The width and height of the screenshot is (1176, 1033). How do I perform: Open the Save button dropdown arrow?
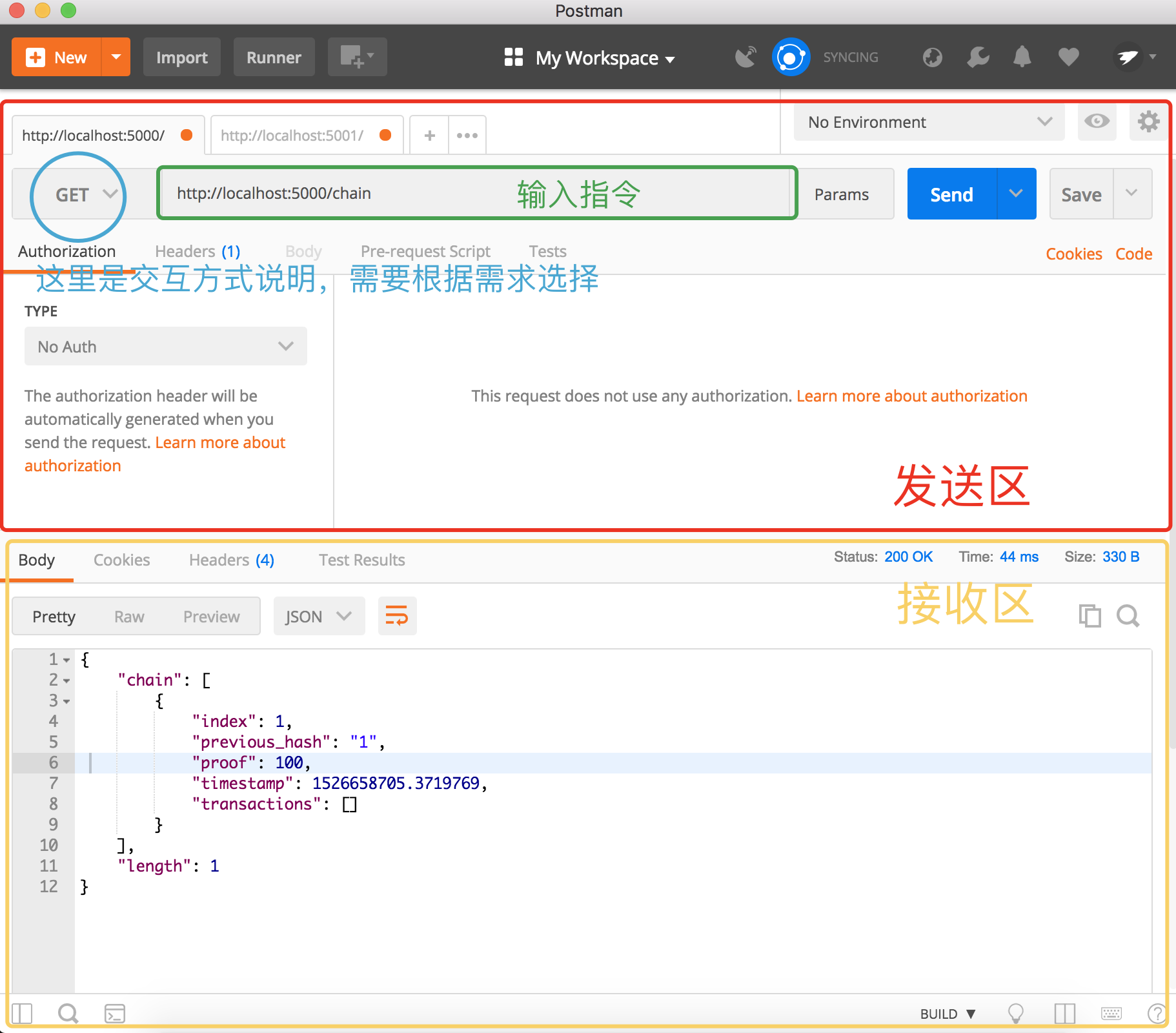coord(1132,194)
